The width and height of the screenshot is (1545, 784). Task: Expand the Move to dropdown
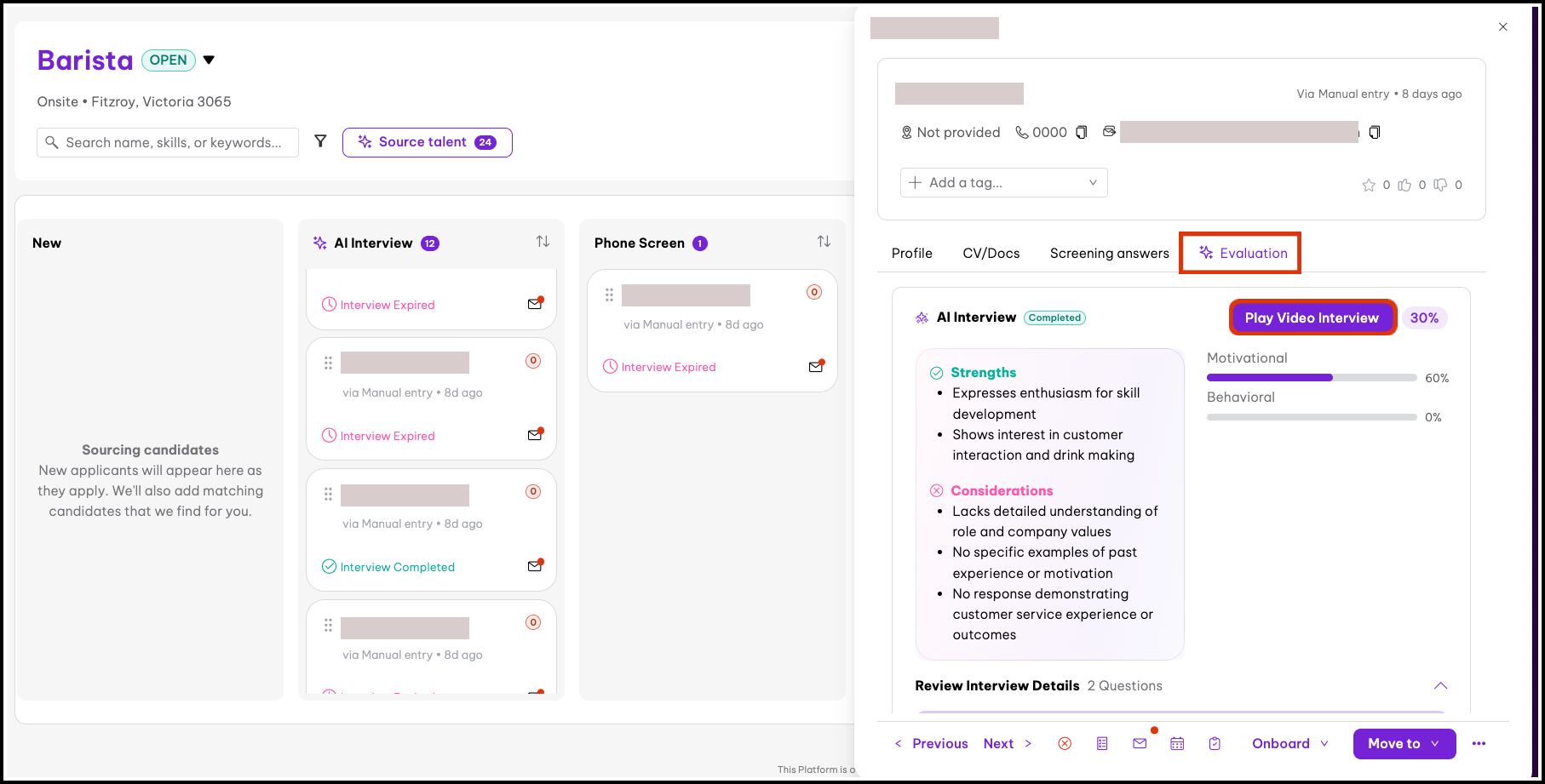pos(1404,743)
